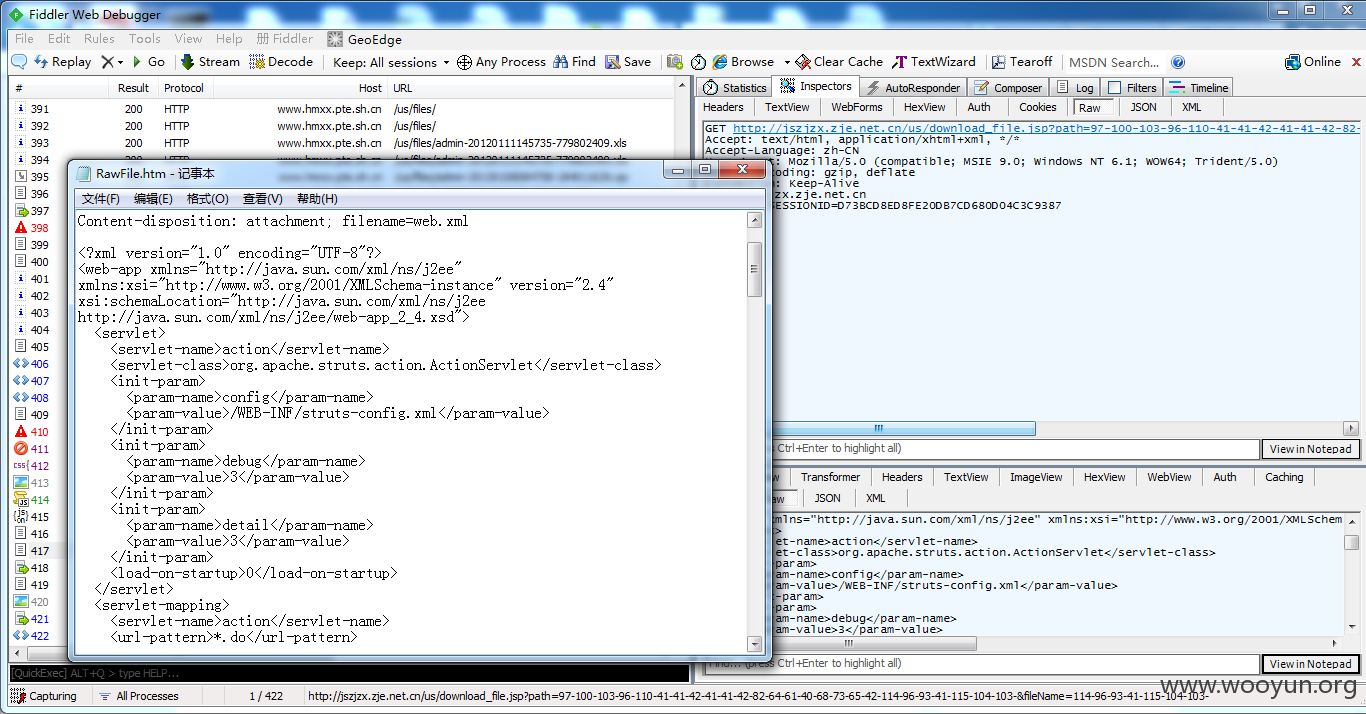The width and height of the screenshot is (1366, 714).
Task: Tick the Filters tab checkbox
Action: pos(1114,88)
